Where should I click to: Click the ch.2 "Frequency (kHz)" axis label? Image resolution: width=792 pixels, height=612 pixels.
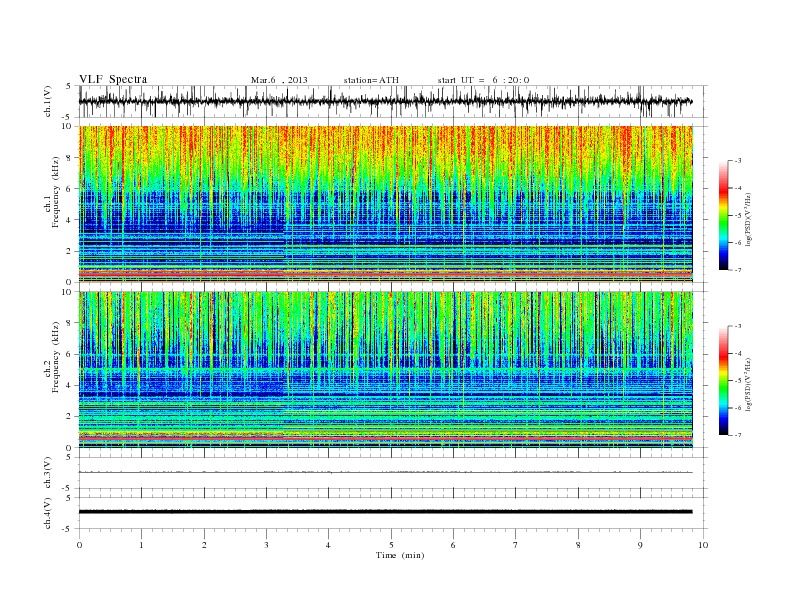(56, 357)
